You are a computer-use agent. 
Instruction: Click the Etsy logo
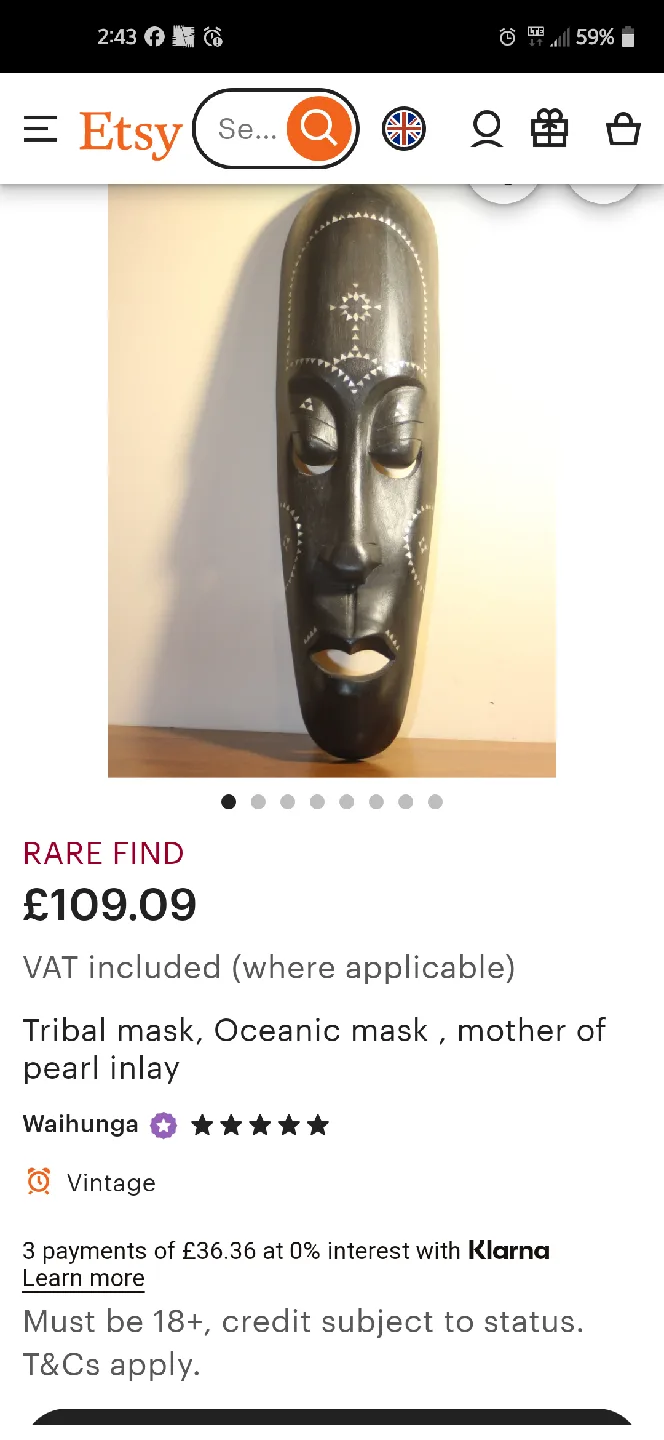pos(130,128)
